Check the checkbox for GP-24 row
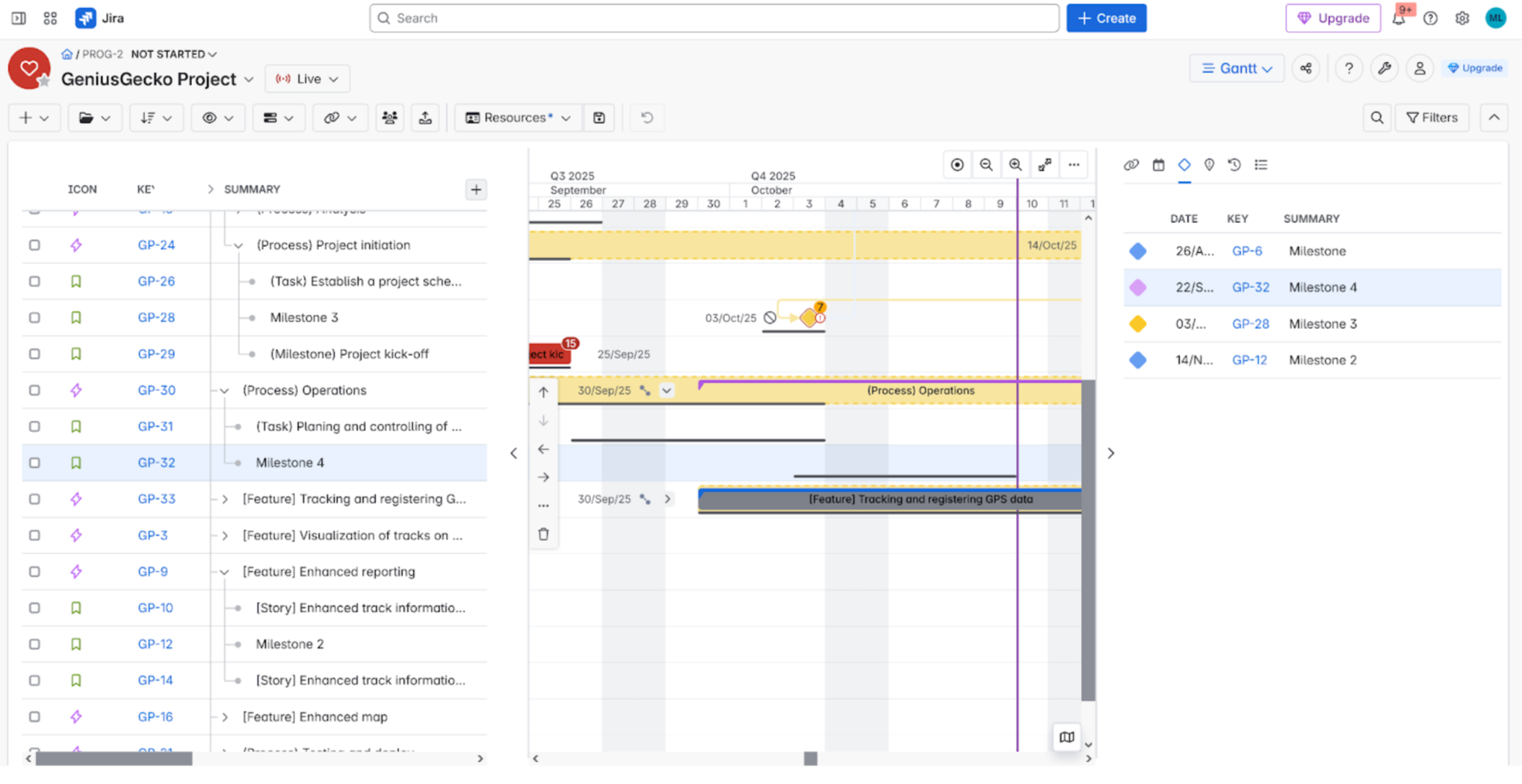The width and height of the screenshot is (1522, 784). [x=35, y=245]
